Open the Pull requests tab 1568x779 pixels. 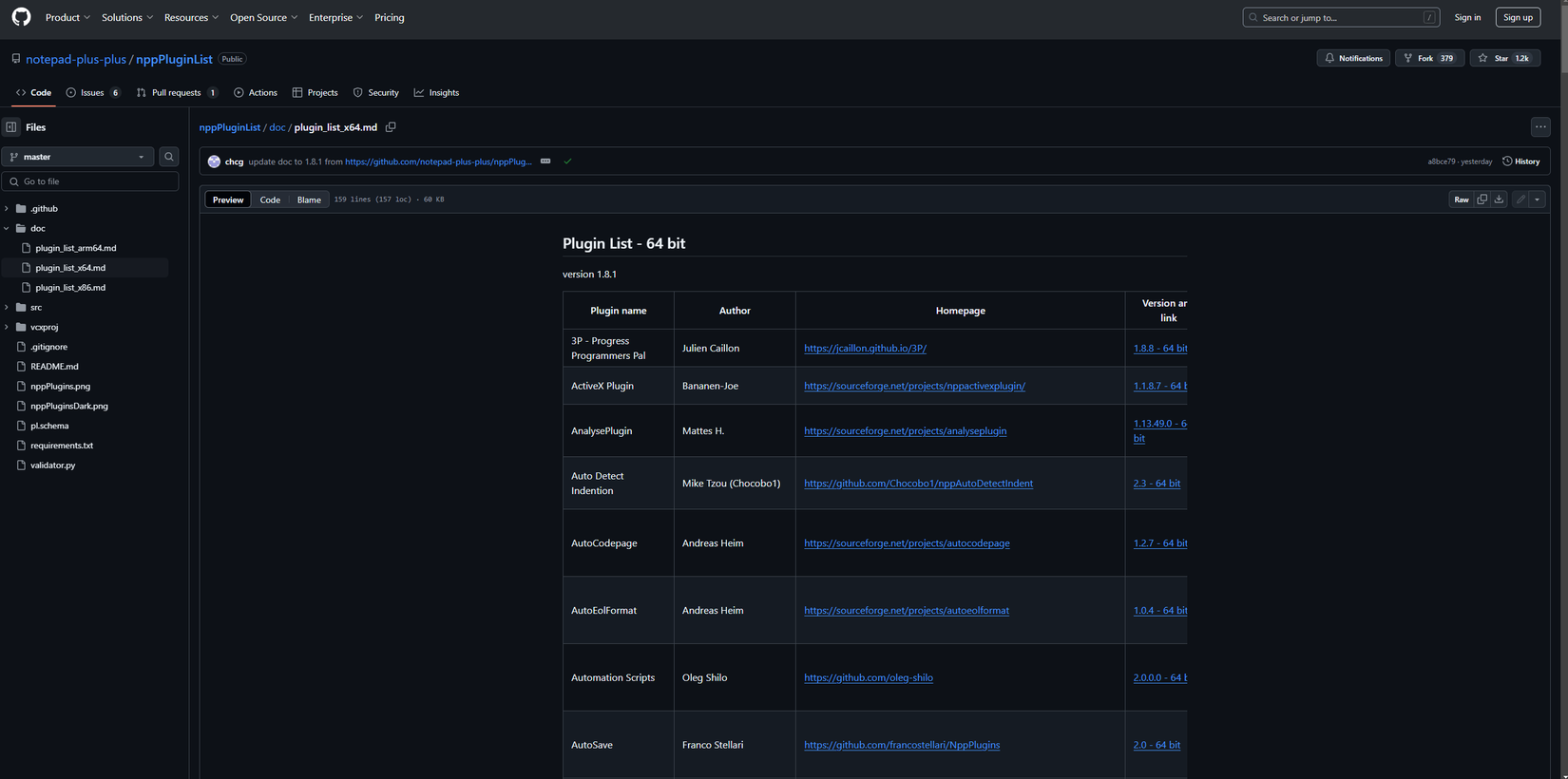tap(177, 93)
